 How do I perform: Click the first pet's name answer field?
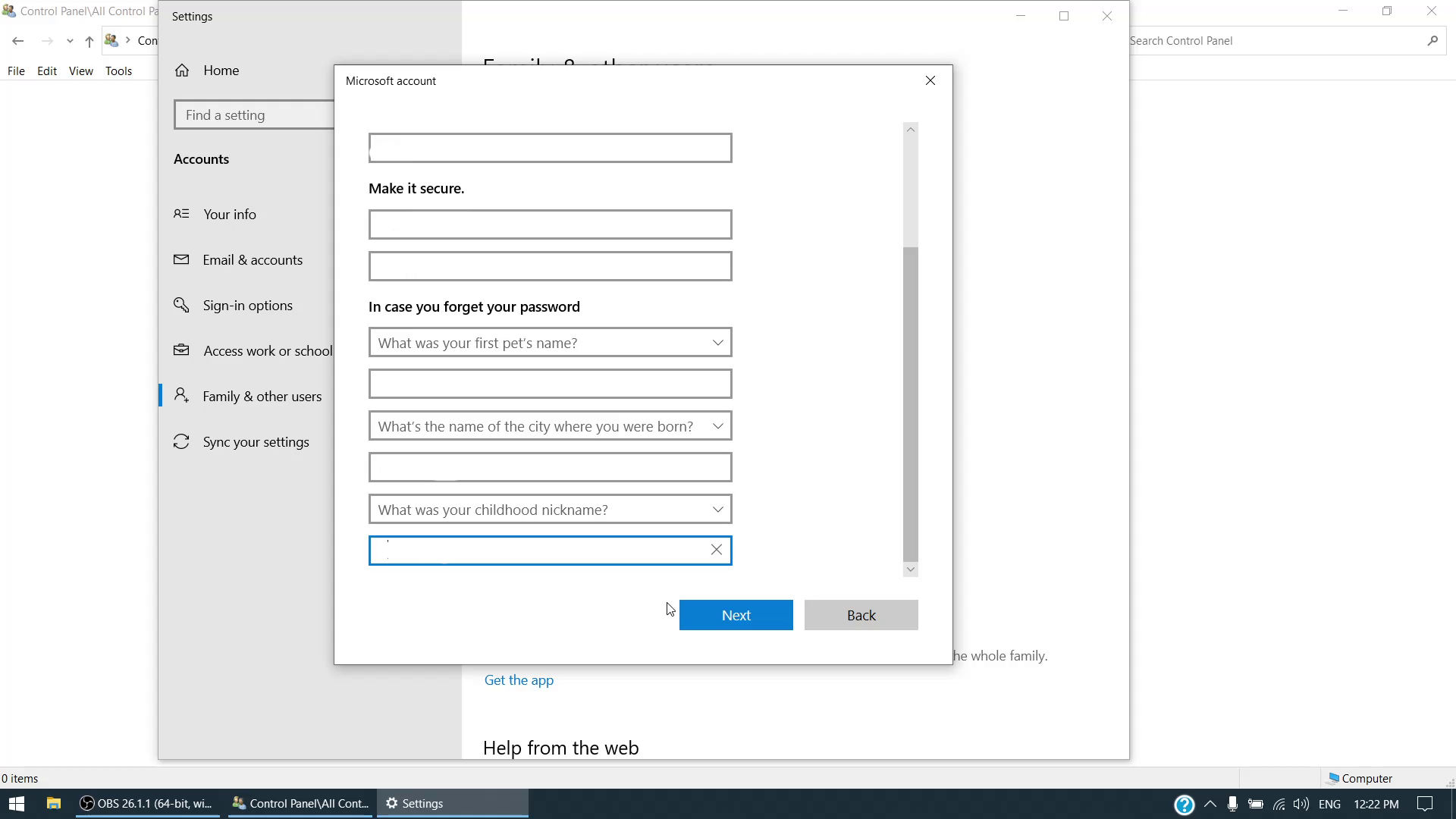click(550, 384)
